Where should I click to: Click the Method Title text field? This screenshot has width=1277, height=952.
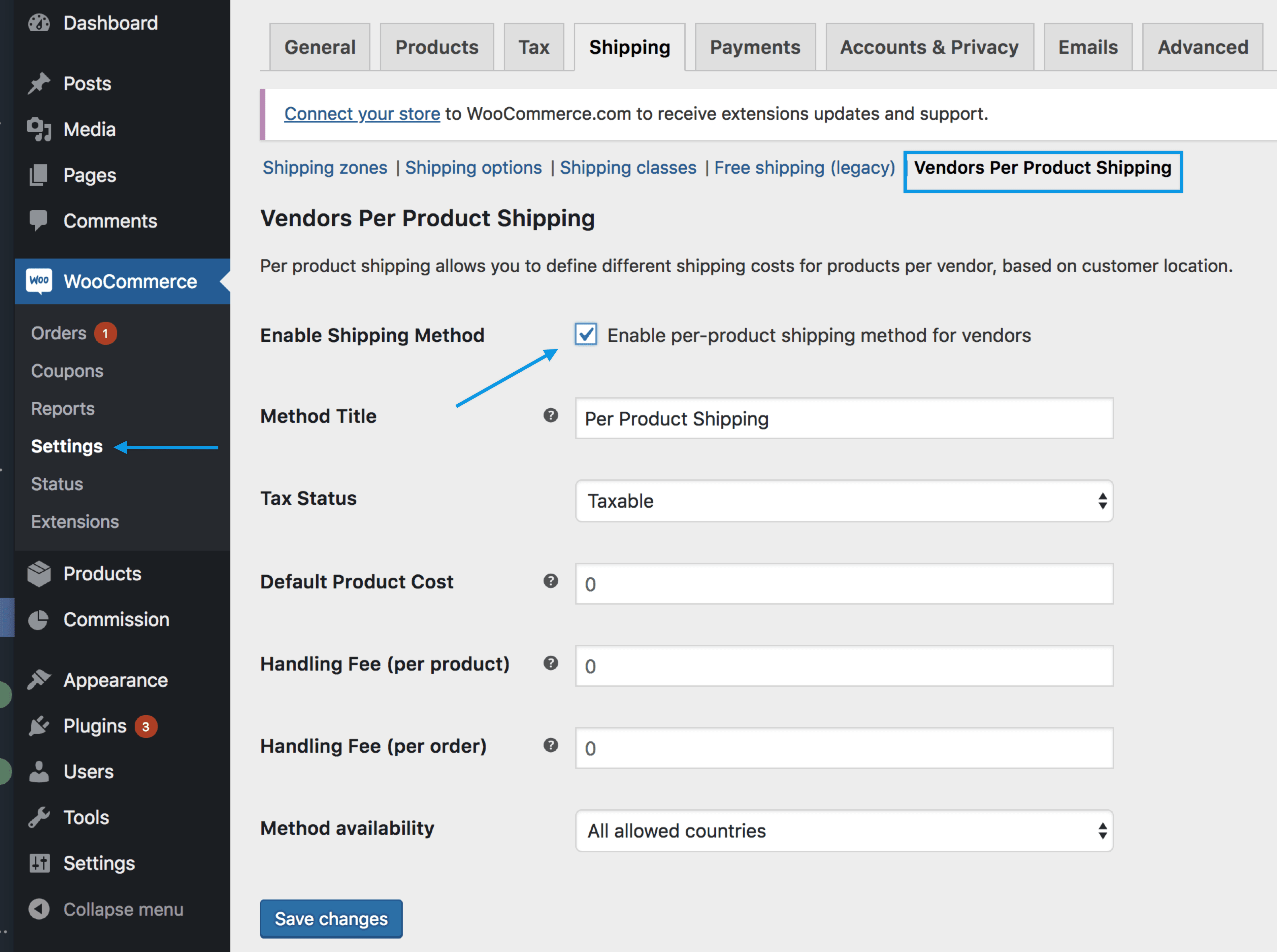[x=844, y=418]
